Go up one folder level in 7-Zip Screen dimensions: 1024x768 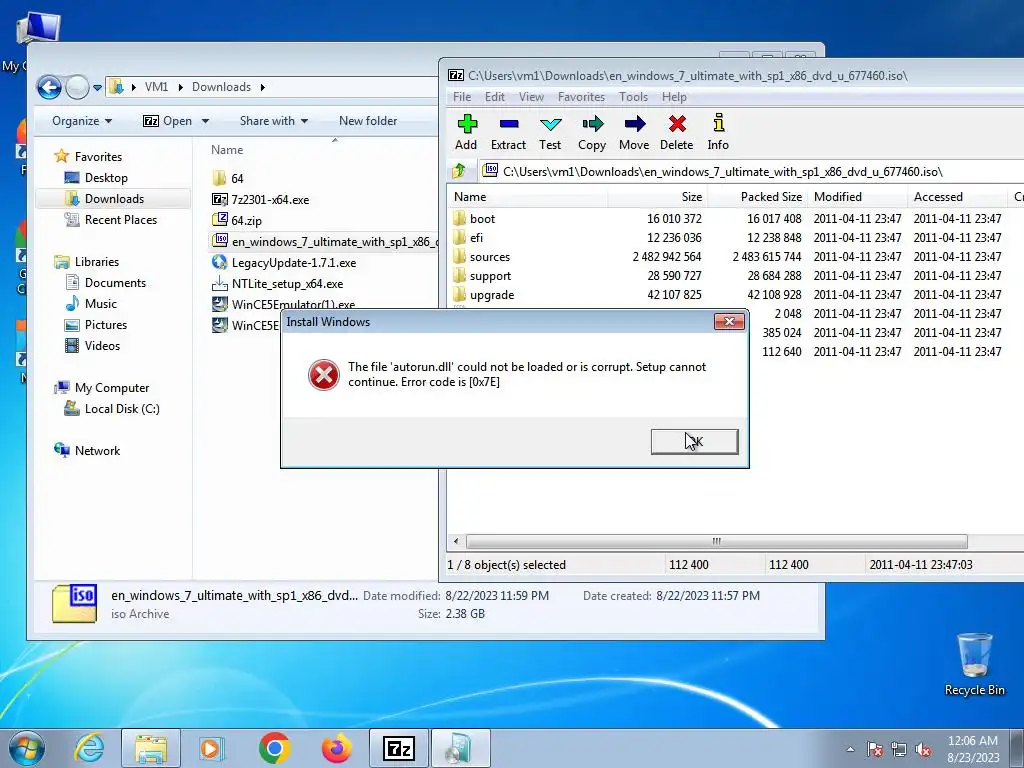pos(459,171)
